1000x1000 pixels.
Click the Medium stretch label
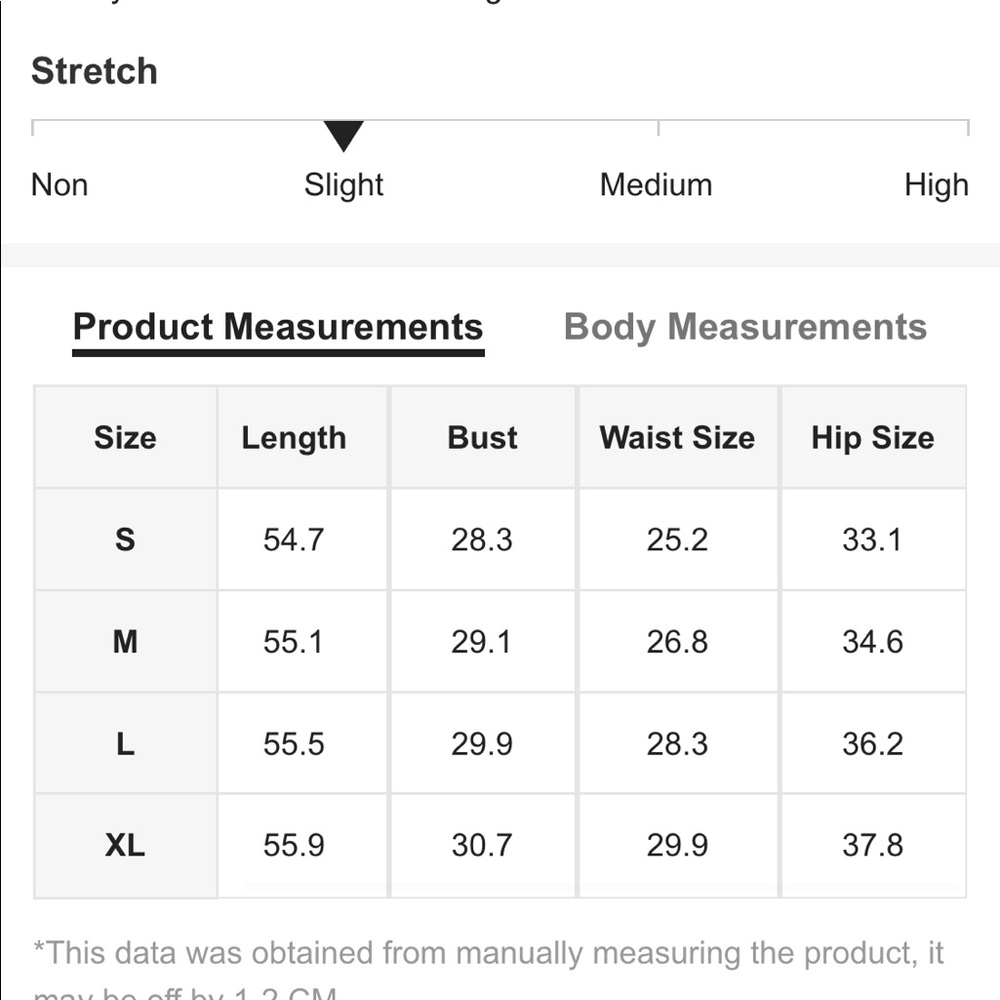[x=656, y=185]
